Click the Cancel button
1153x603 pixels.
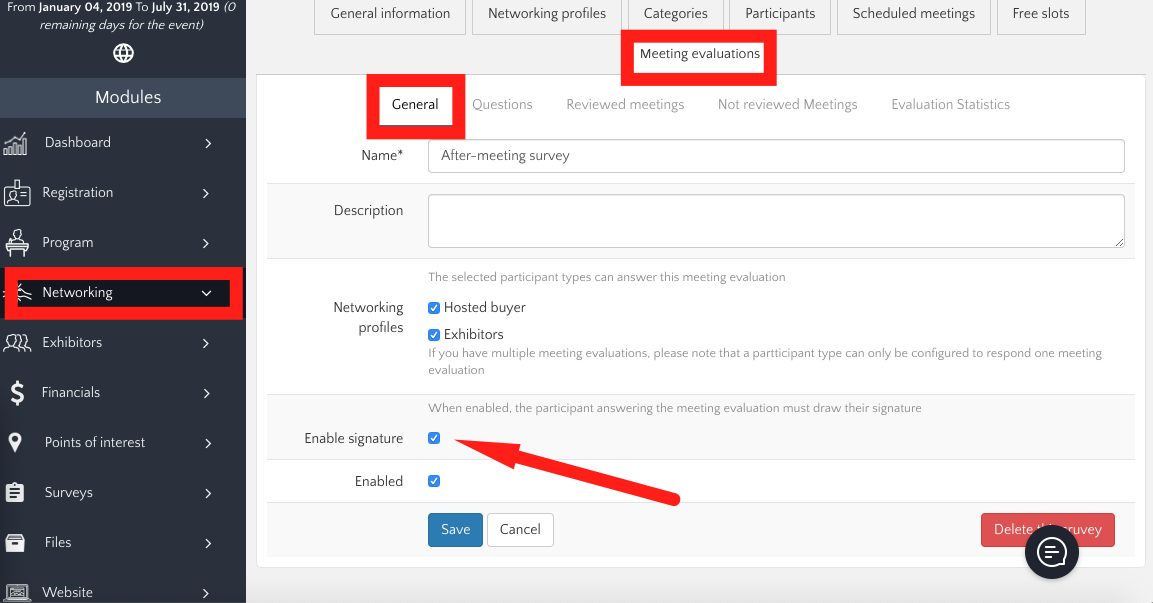click(520, 530)
